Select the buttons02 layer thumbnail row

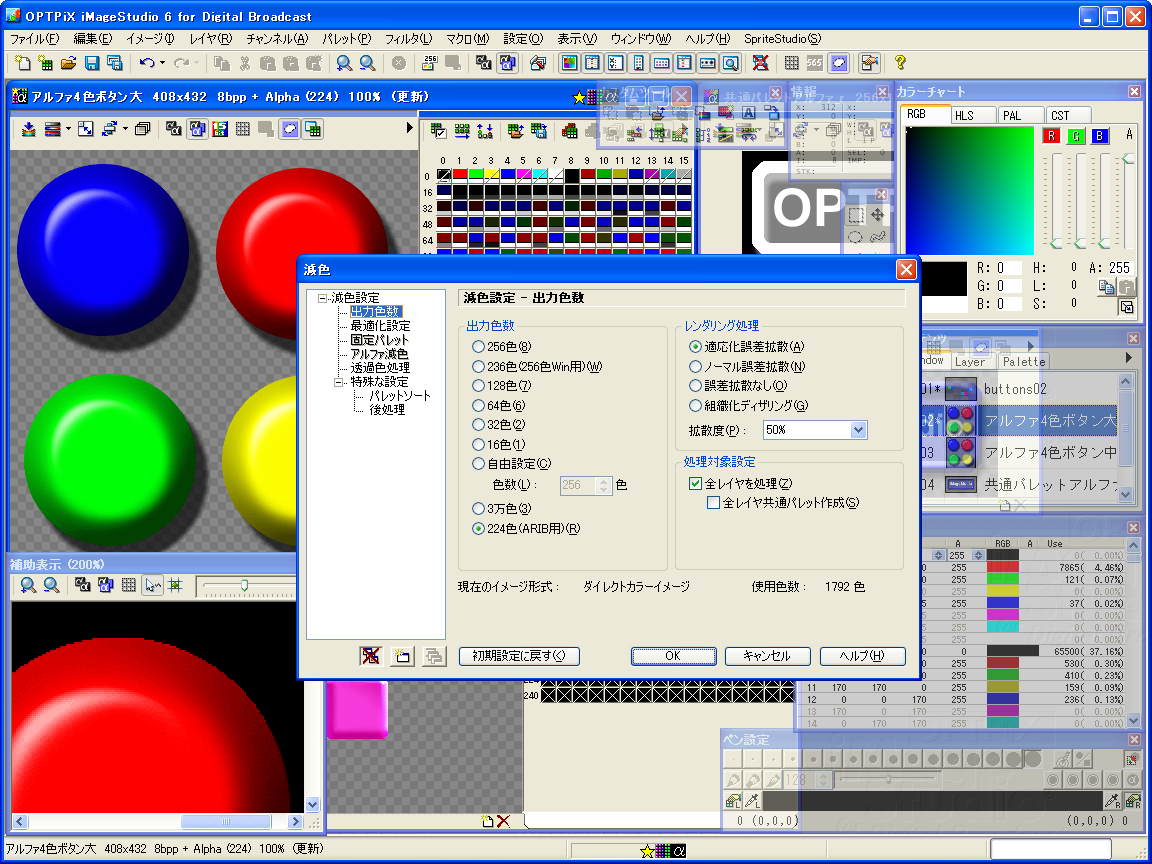(x=1018, y=389)
